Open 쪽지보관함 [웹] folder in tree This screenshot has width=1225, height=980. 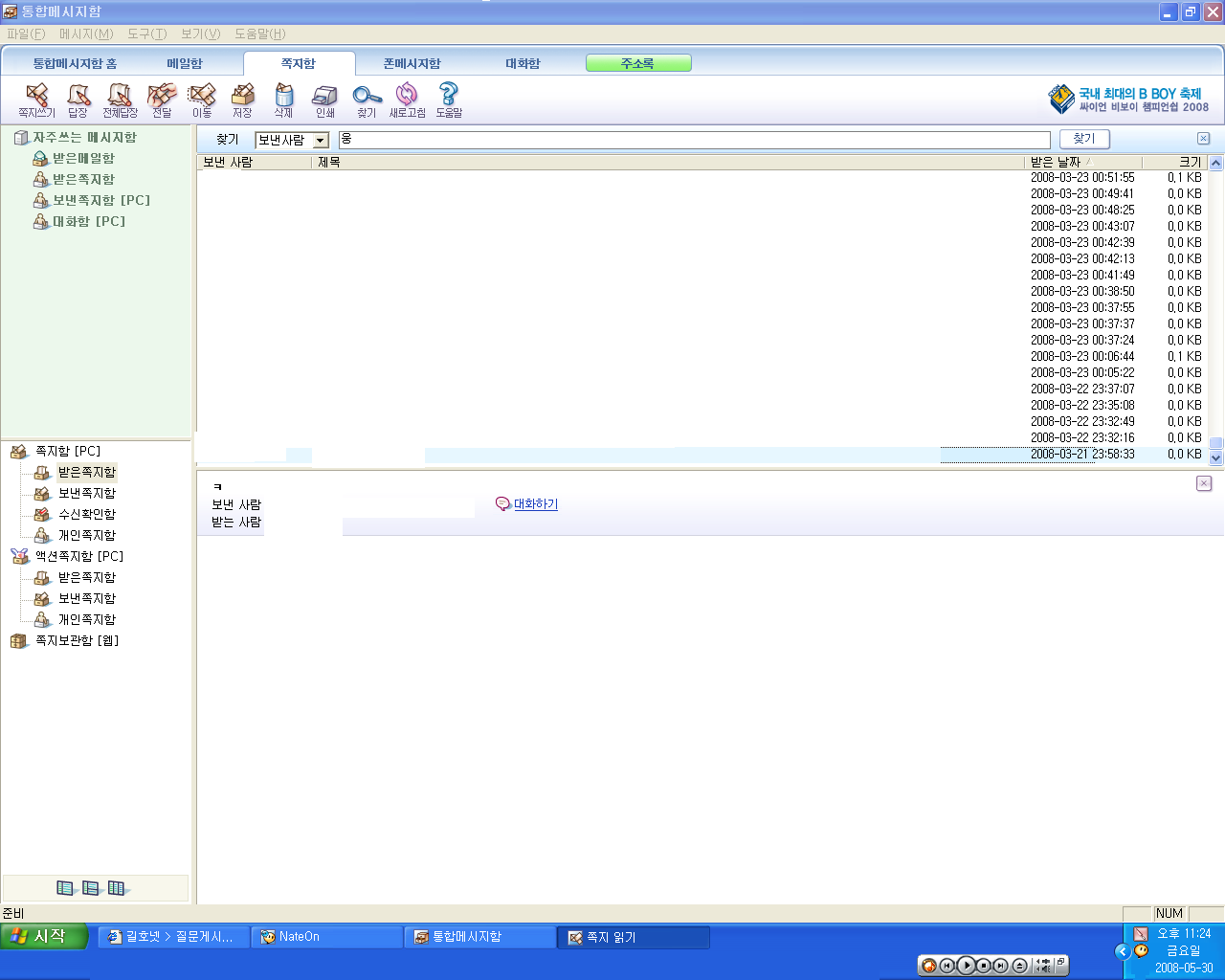pyautogui.click(x=77, y=641)
